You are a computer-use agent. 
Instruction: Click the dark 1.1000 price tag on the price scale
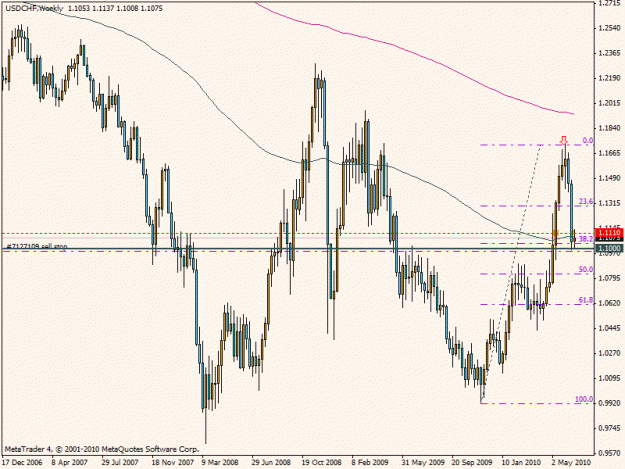(x=609, y=248)
